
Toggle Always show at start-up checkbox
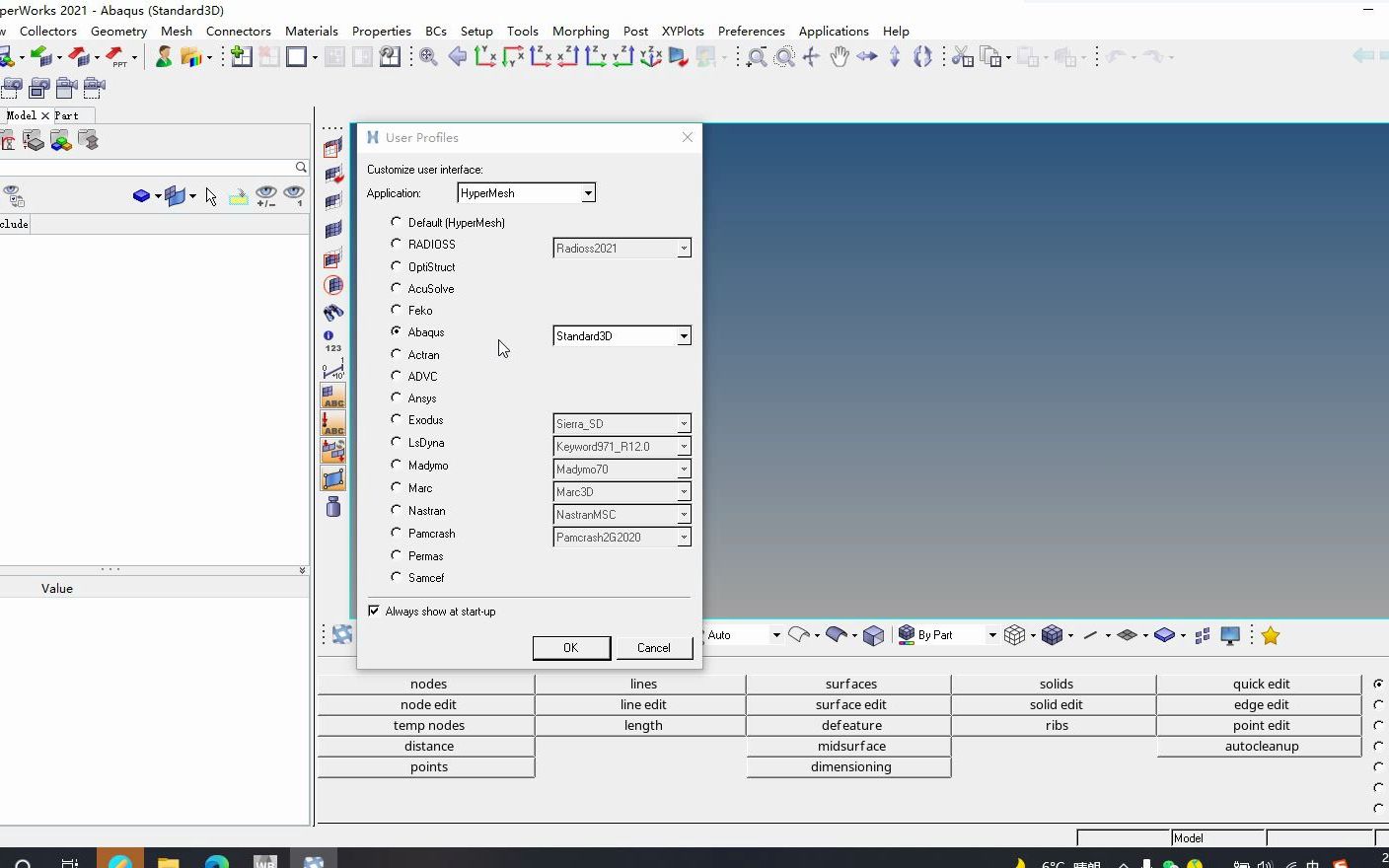374,611
